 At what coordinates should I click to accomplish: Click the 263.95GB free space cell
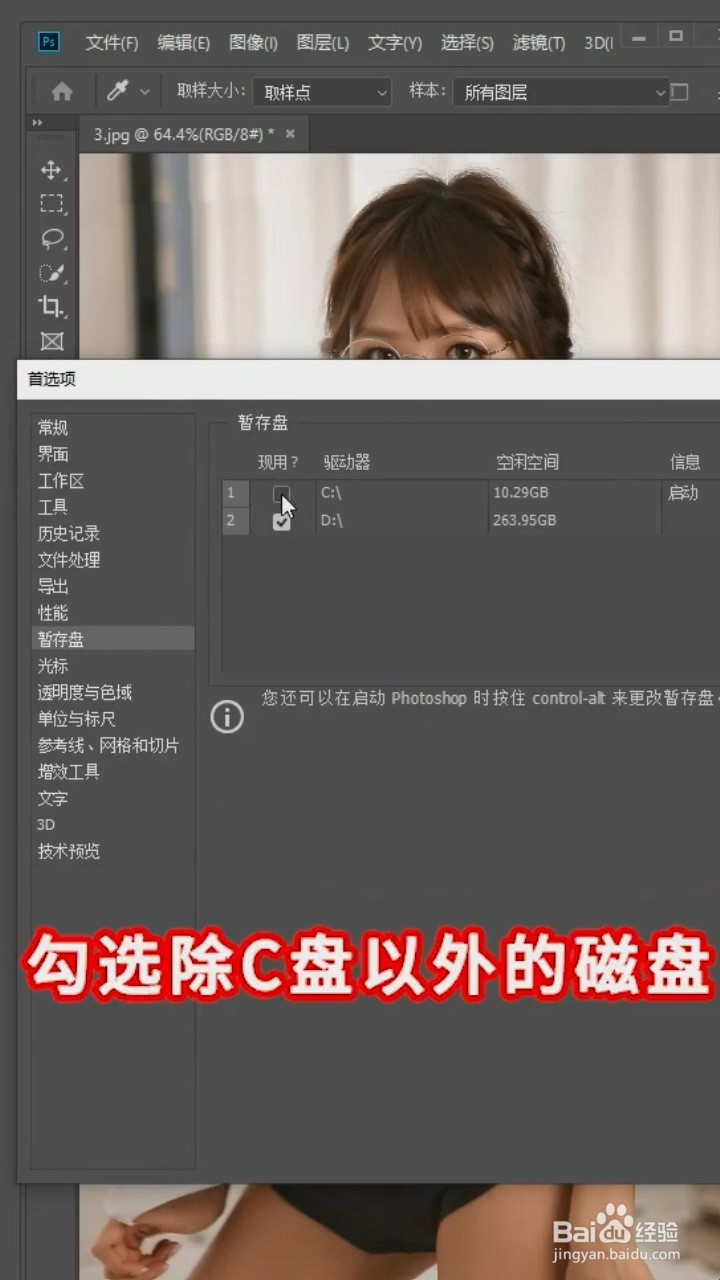click(574, 521)
